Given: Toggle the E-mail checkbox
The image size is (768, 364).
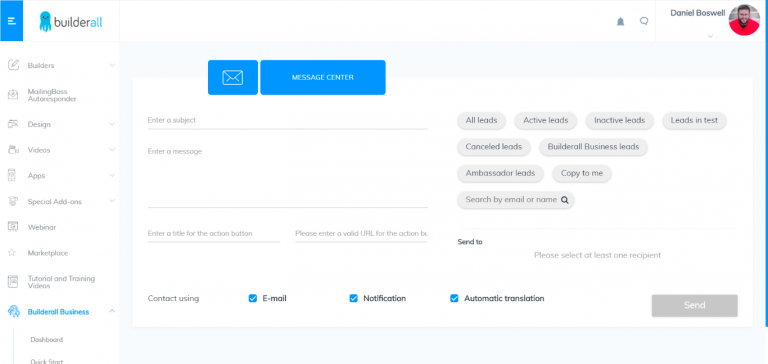Looking at the screenshot, I should (253, 298).
